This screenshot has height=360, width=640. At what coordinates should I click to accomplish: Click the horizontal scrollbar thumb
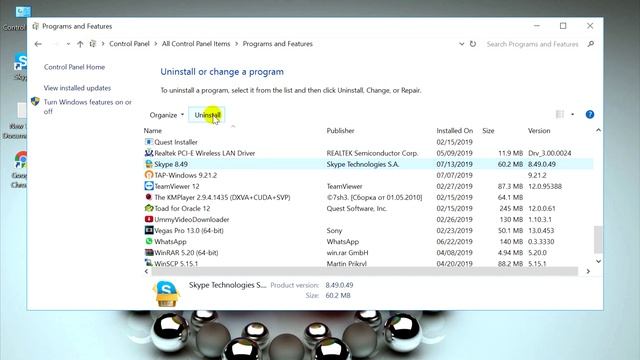tap(364, 271)
